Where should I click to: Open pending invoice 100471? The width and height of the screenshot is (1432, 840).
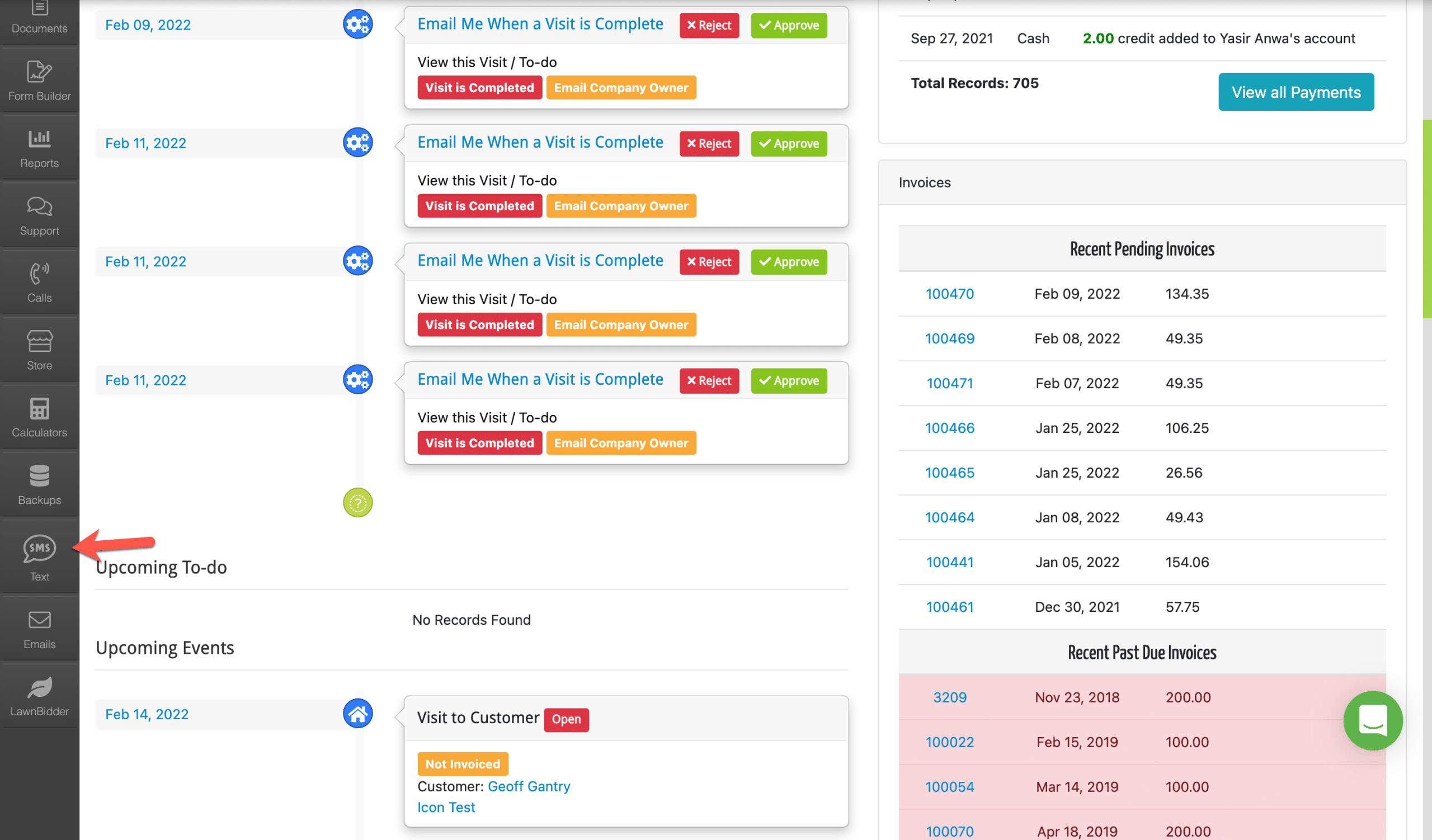coord(949,383)
